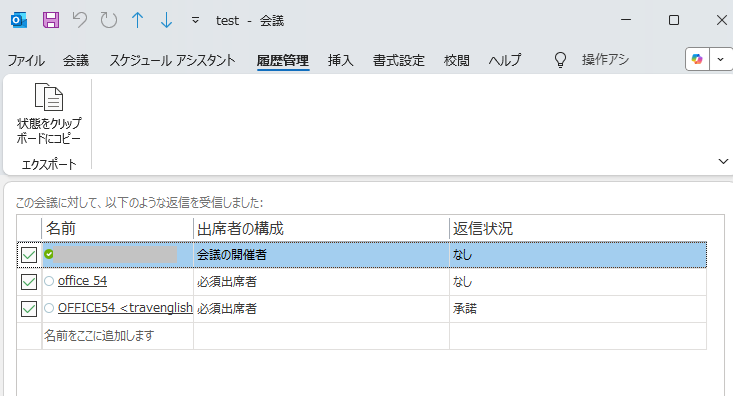Screen dimensions: 733x396
Task: Maximize the test 会議 window
Action: (x=674, y=20)
